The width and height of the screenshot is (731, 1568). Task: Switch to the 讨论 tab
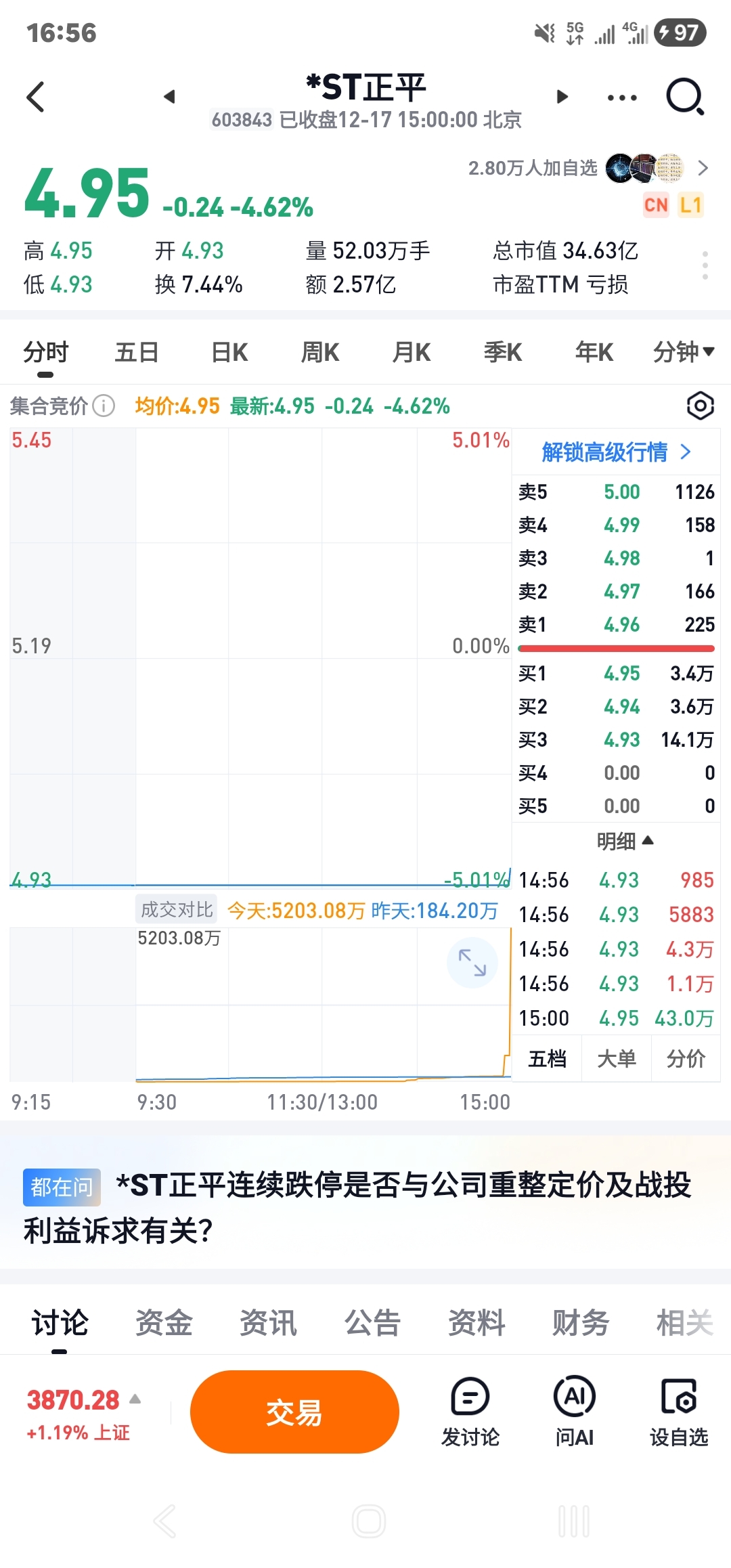point(60,1323)
